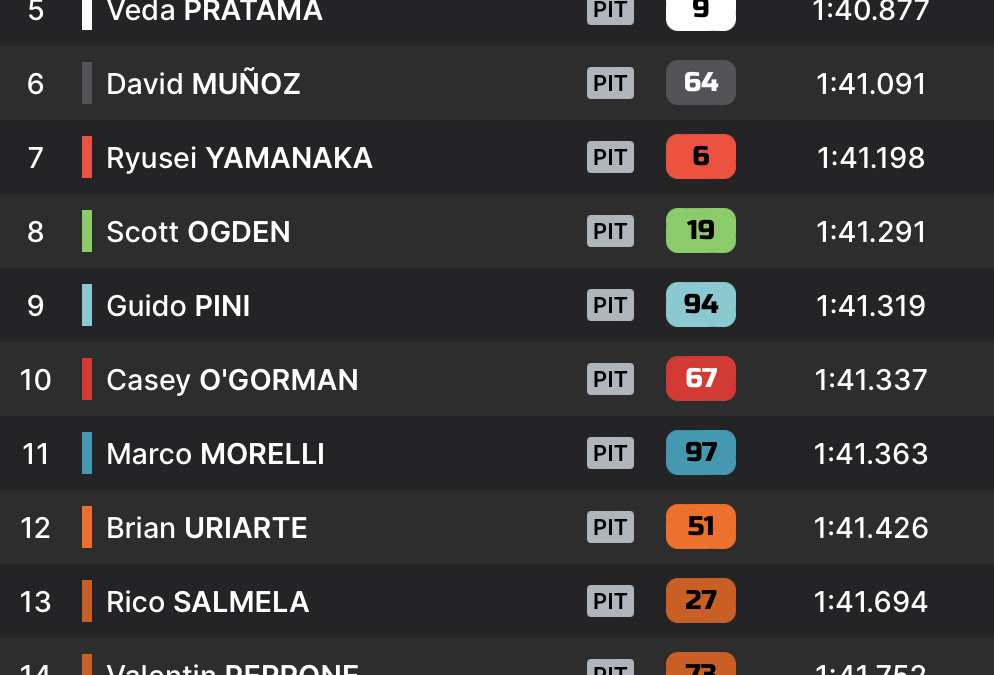Click the red number 6 rider badge

(700, 157)
